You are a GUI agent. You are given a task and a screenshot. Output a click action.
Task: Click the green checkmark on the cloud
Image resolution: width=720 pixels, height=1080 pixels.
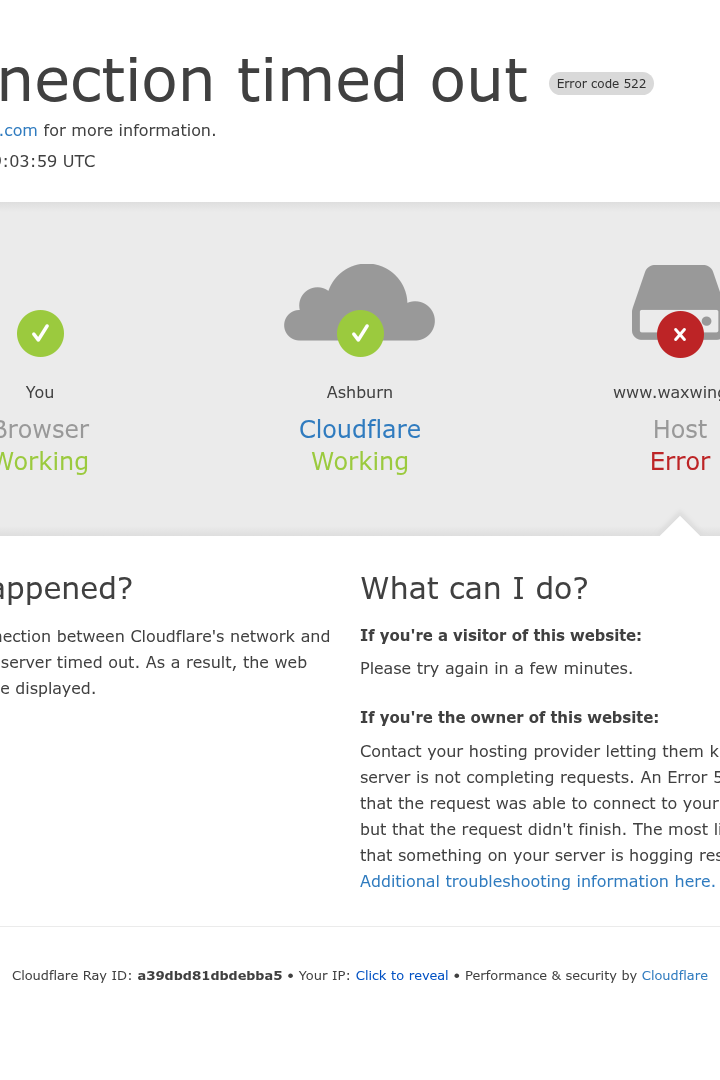(360, 333)
